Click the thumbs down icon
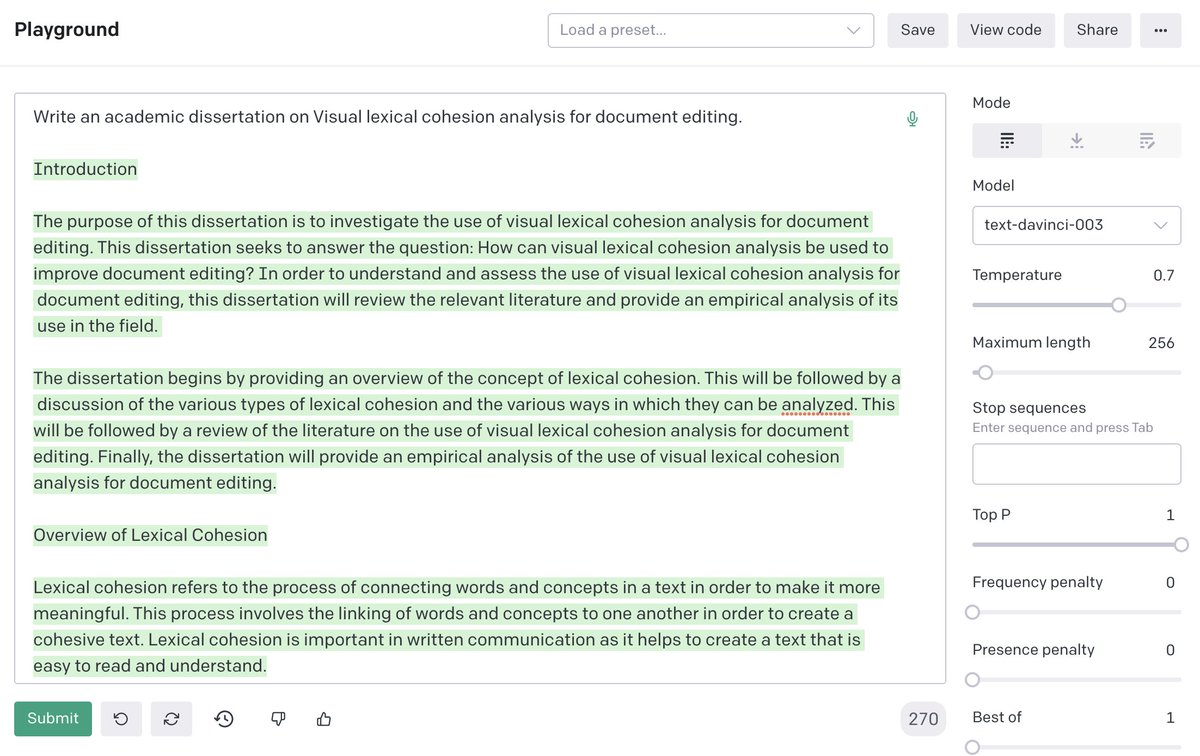 pyautogui.click(x=279, y=719)
